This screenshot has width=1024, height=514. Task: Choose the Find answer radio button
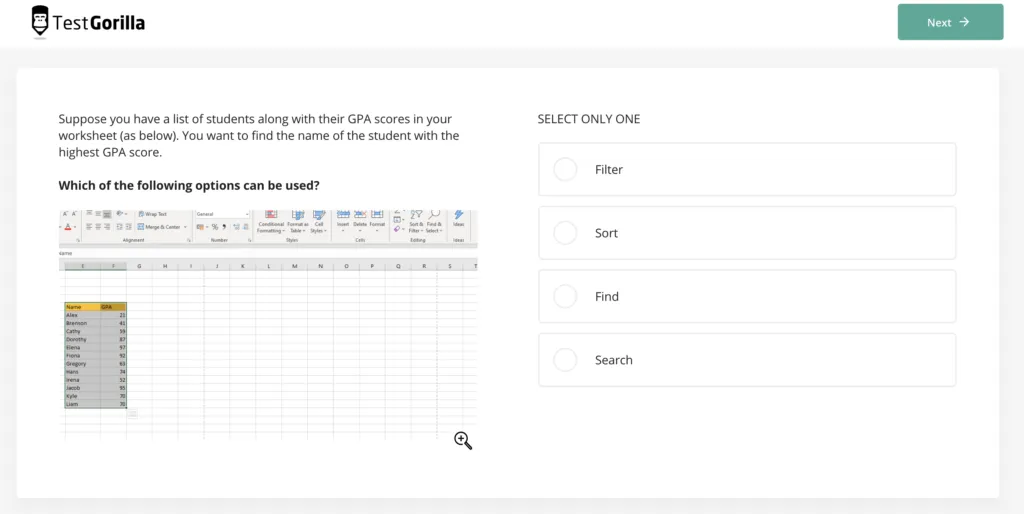[565, 296]
